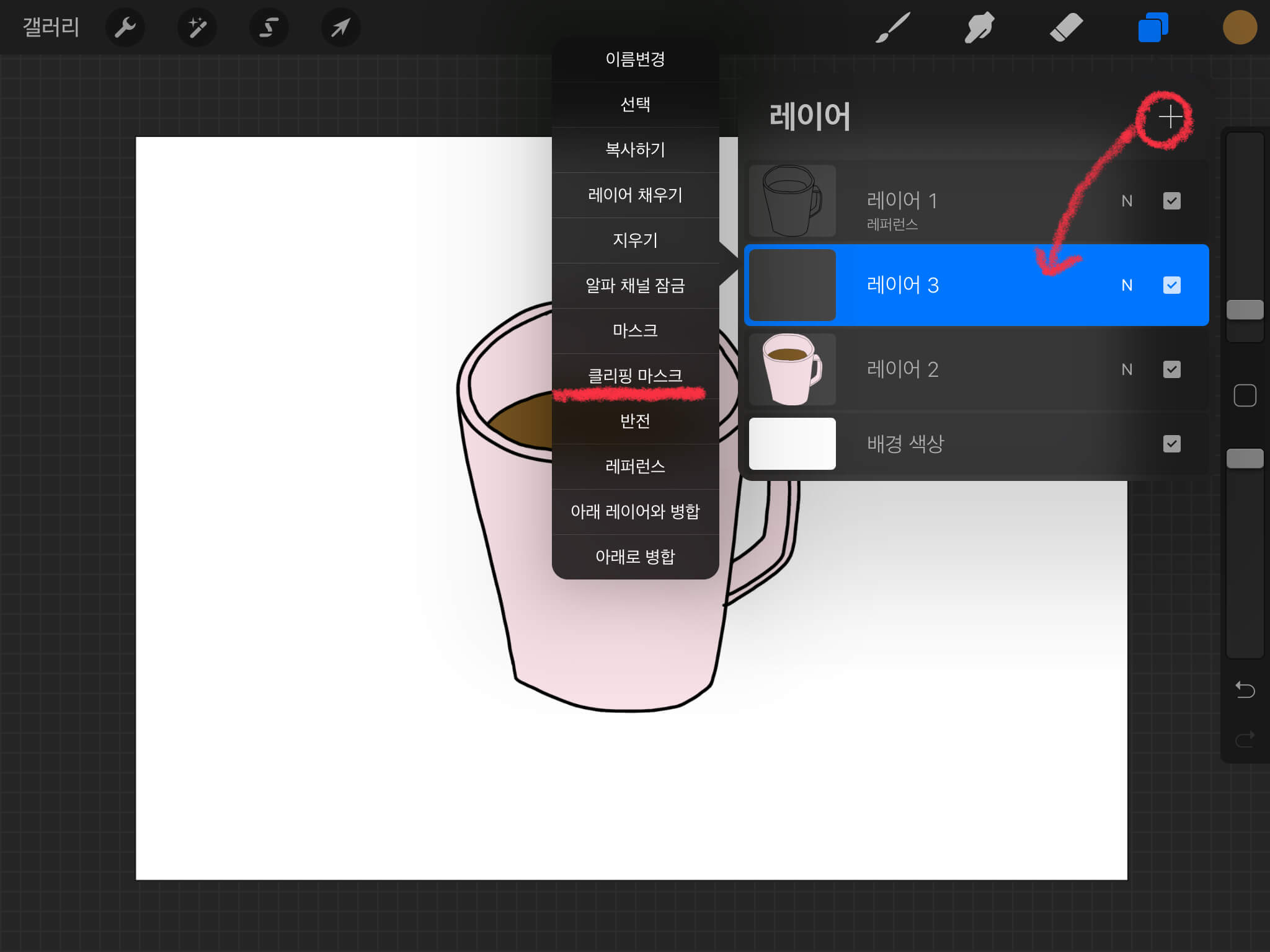
Task: Choose 클리핑 마스크 from the layer menu
Action: [635, 376]
